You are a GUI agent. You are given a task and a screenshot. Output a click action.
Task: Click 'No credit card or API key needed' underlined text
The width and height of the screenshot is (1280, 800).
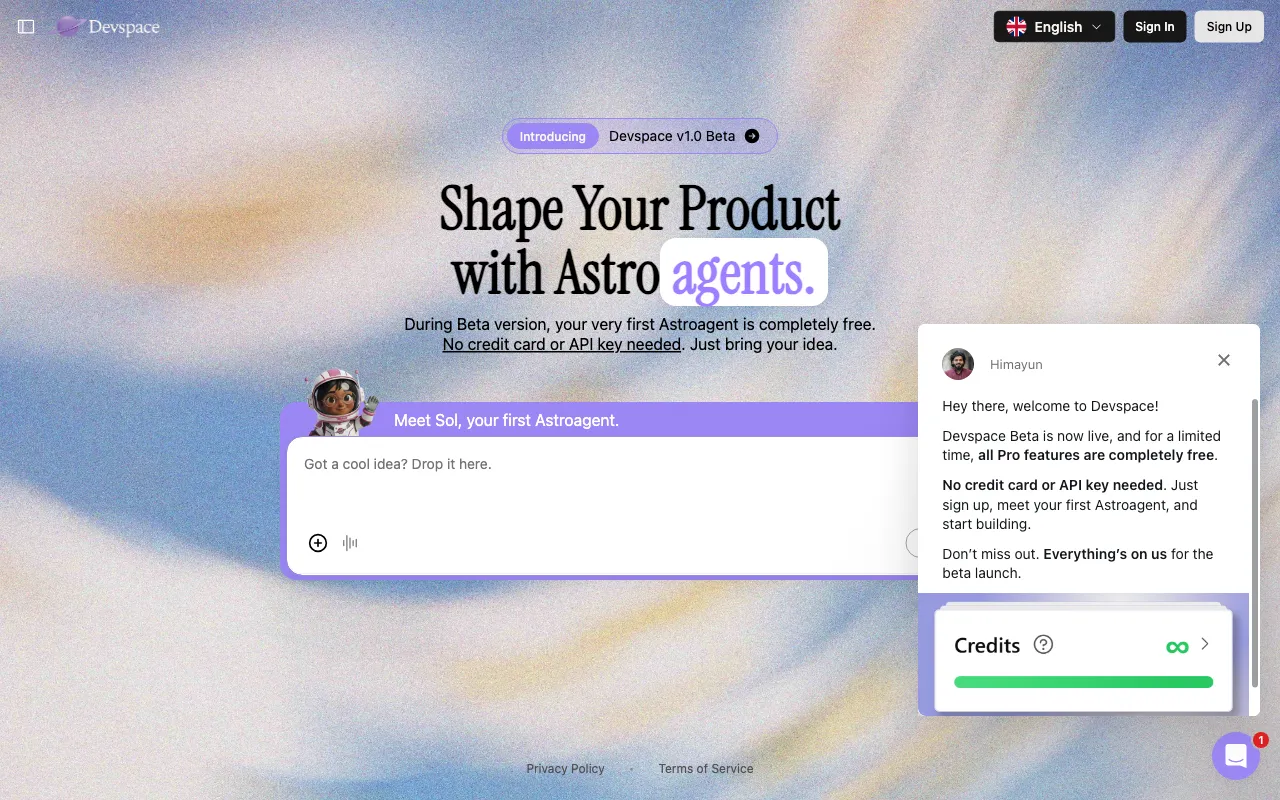coord(562,345)
